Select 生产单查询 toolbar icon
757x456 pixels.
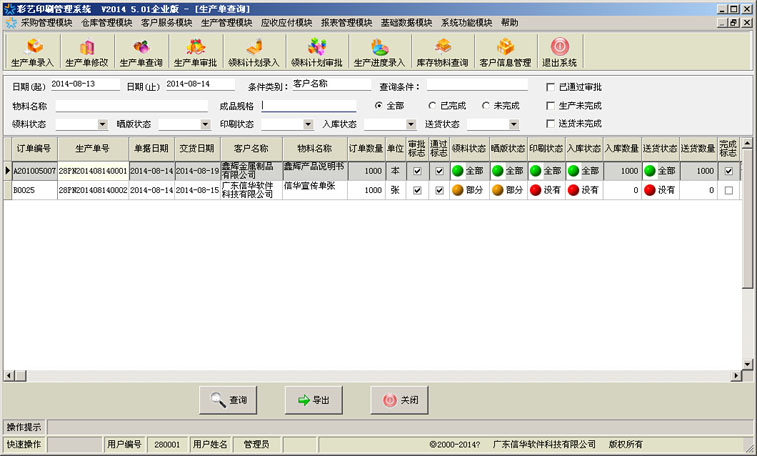coord(141,52)
